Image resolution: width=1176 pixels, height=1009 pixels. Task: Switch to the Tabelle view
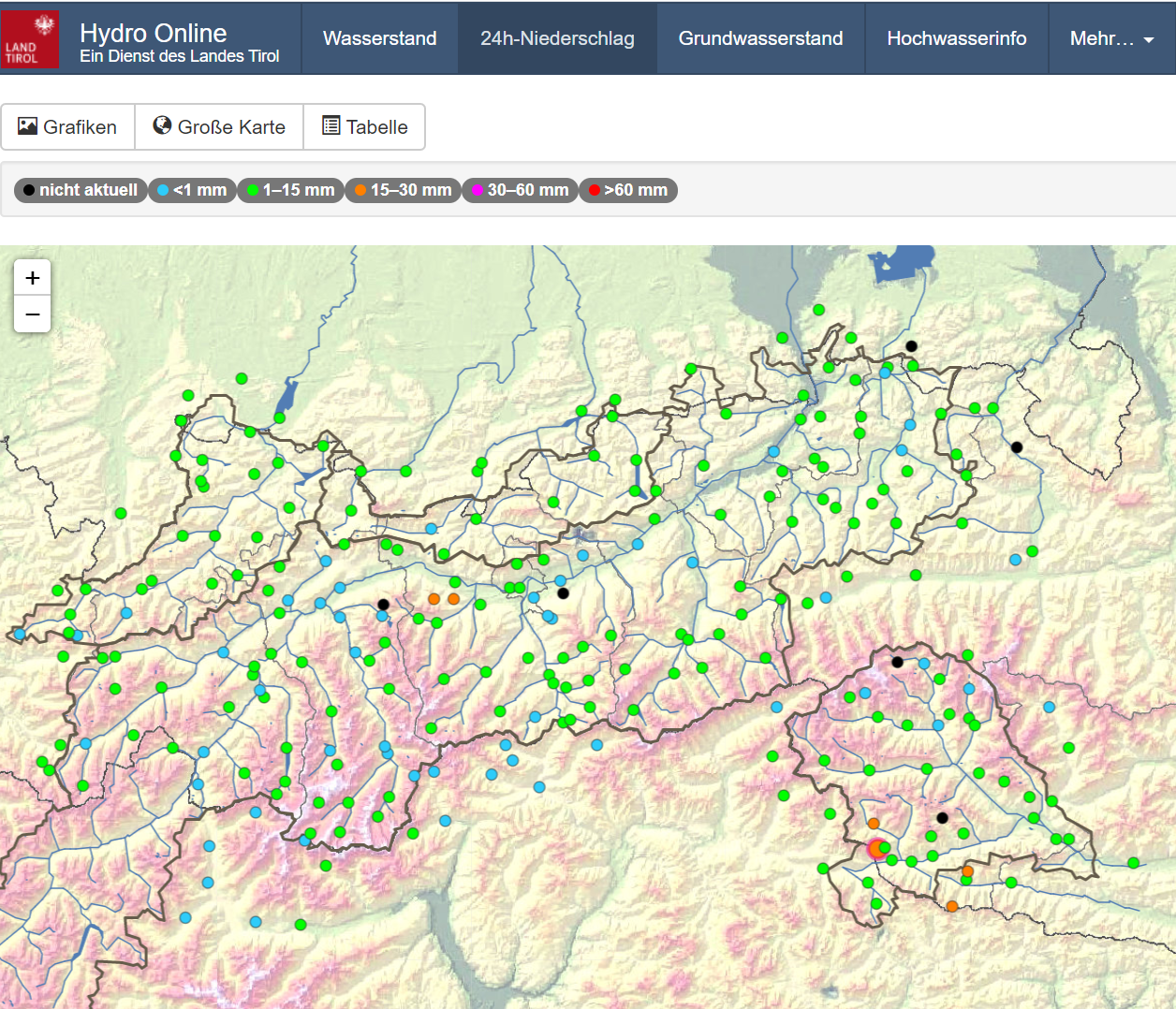(364, 127)
